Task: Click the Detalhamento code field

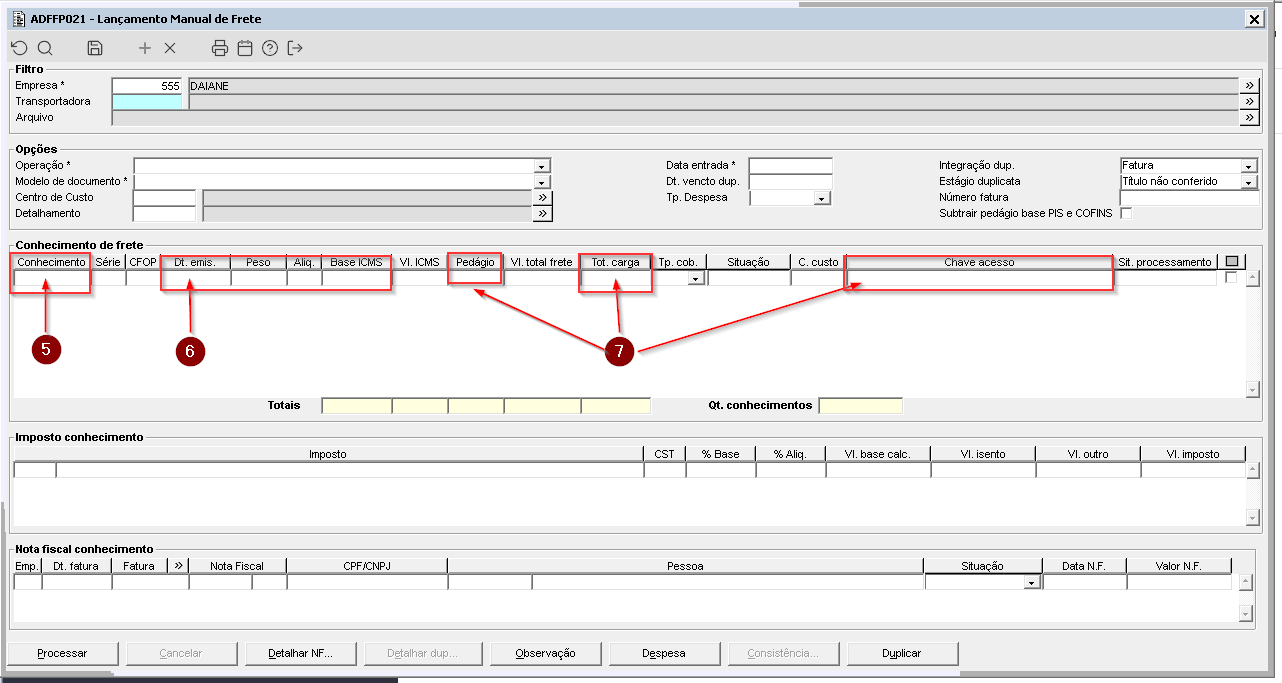Action: coord(164,214)
